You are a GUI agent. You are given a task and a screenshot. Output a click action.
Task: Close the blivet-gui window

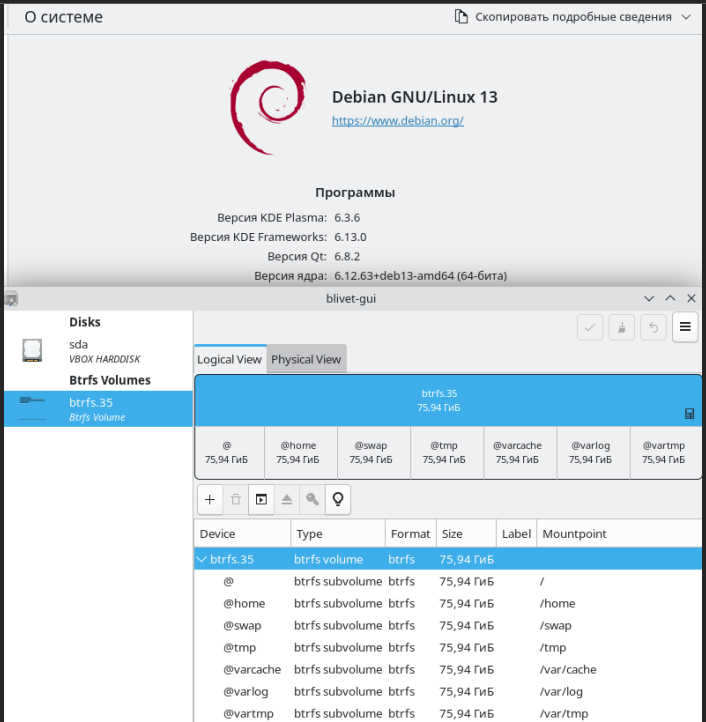(x=691, y=298)
